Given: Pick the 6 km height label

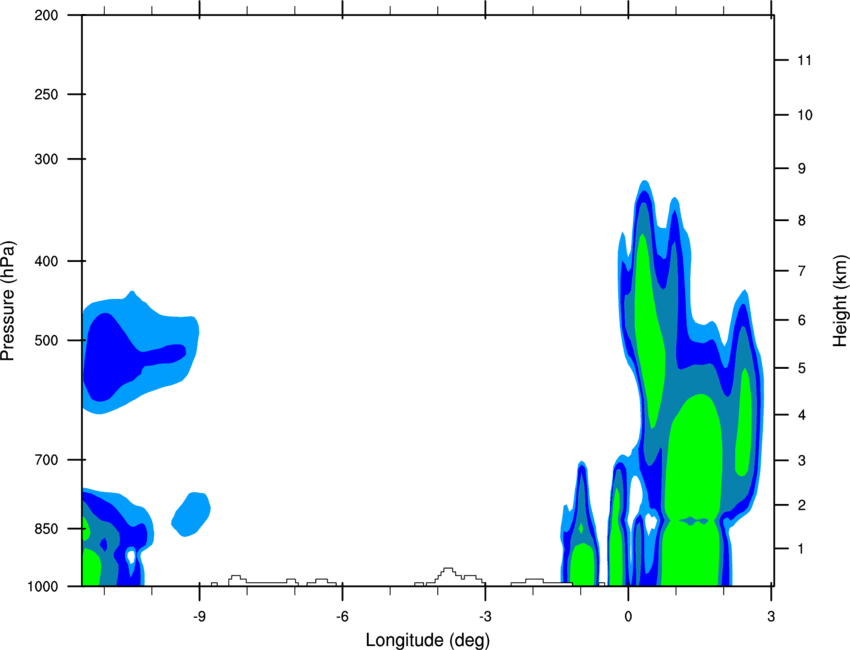Looking at the screenshot, I should 801,320.
